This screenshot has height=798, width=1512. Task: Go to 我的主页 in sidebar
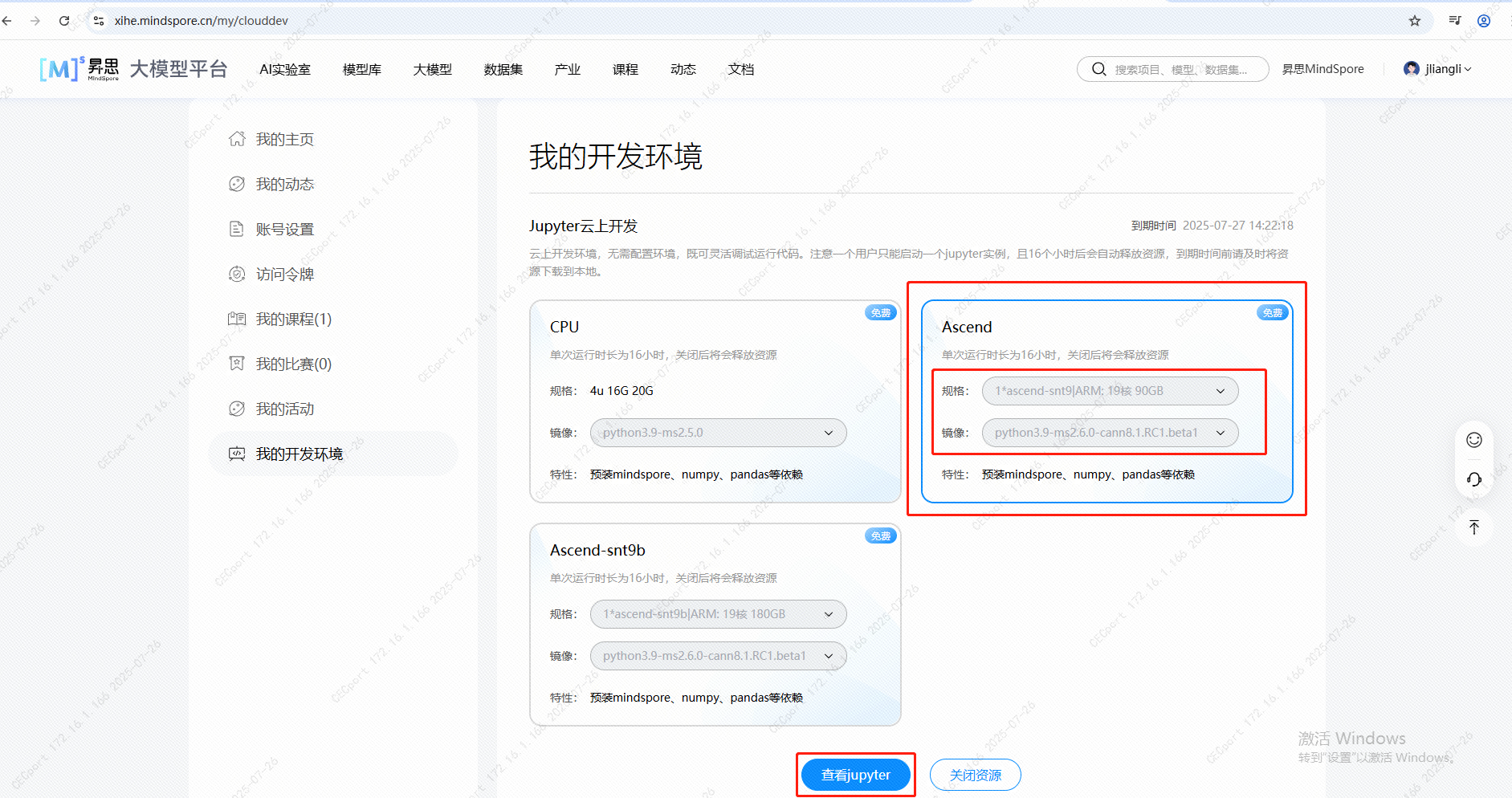pyautogui.click(x=285, y=139)
